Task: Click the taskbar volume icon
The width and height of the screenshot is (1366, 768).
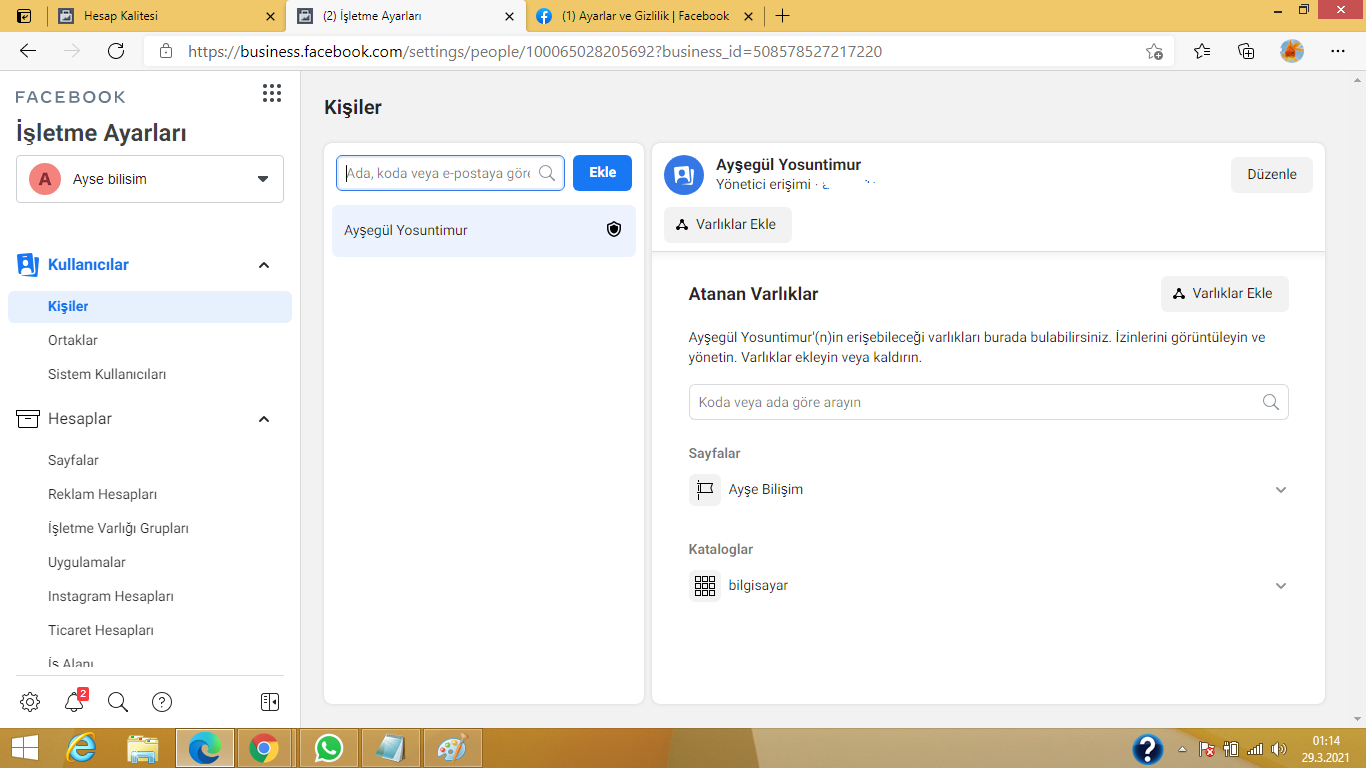Action: [1279, 749]
